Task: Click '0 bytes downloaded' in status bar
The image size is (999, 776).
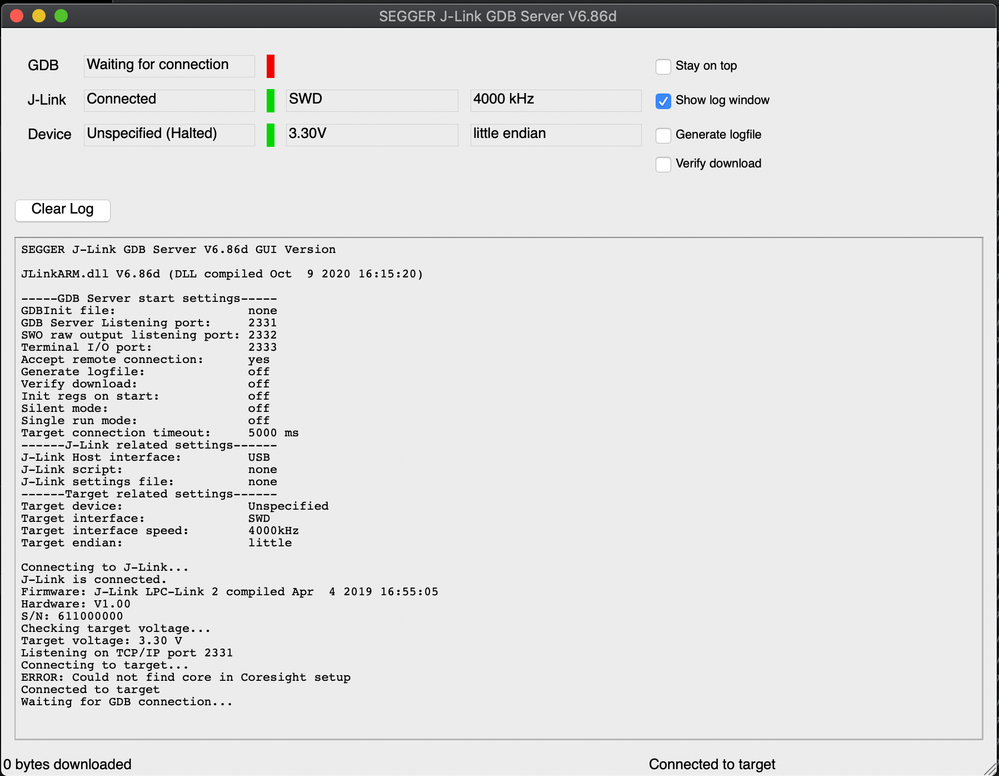Action: click(x=68, y=765)
